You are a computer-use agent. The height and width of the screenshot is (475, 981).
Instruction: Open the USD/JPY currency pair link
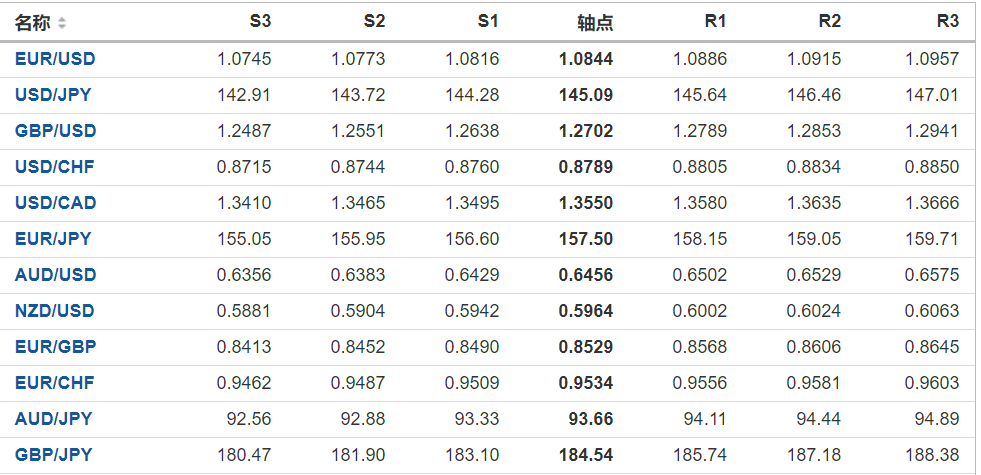(x=54, y=95)
